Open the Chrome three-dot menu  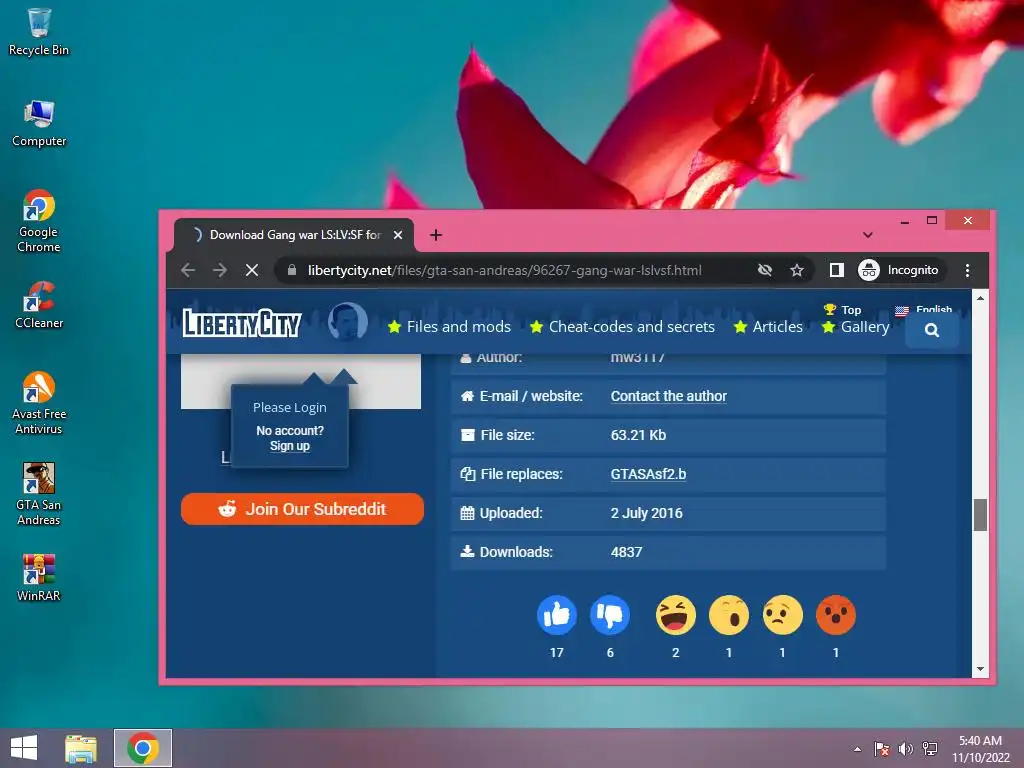tap(967, 270)
